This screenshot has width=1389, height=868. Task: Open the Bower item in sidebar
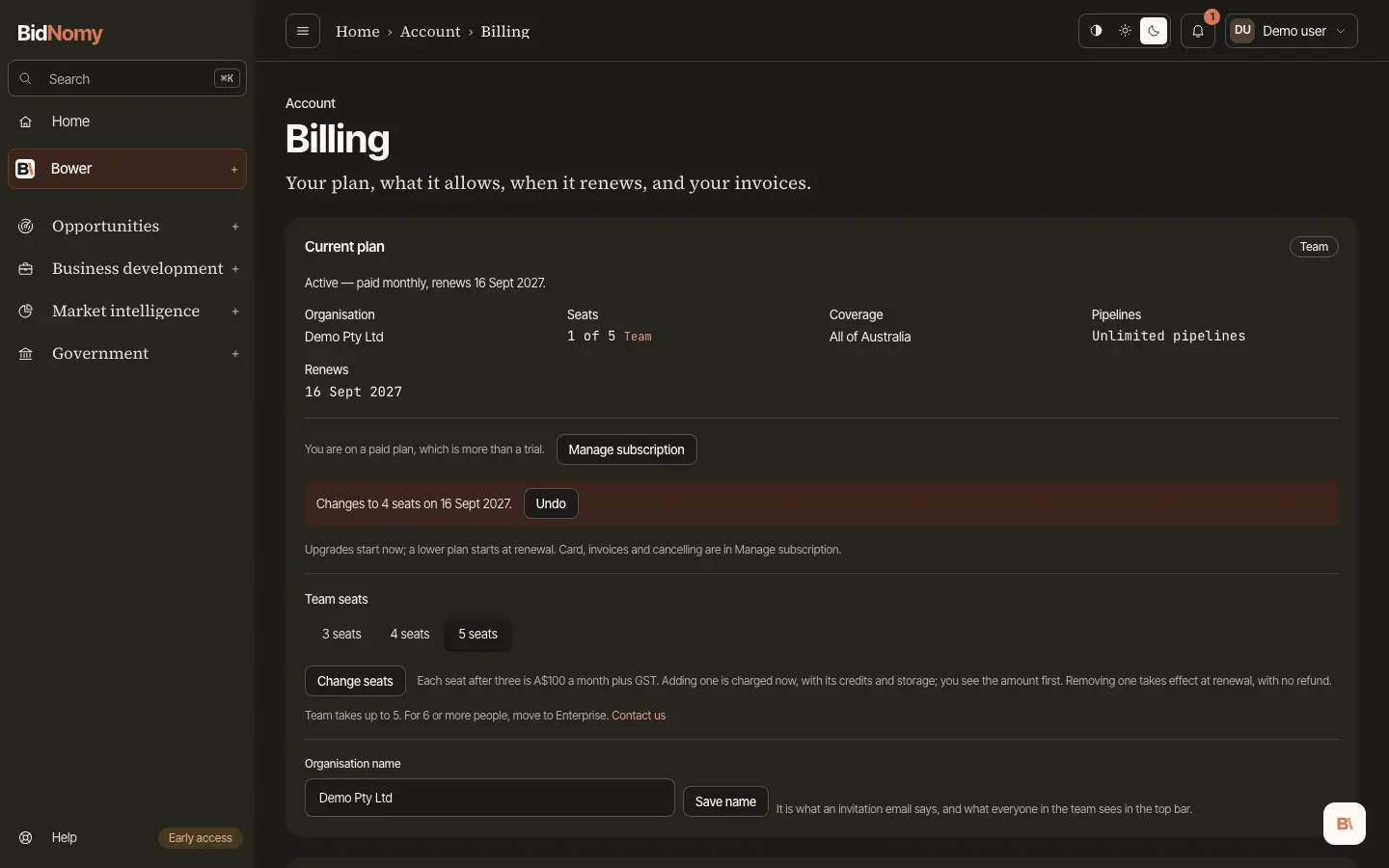point(127,169)
